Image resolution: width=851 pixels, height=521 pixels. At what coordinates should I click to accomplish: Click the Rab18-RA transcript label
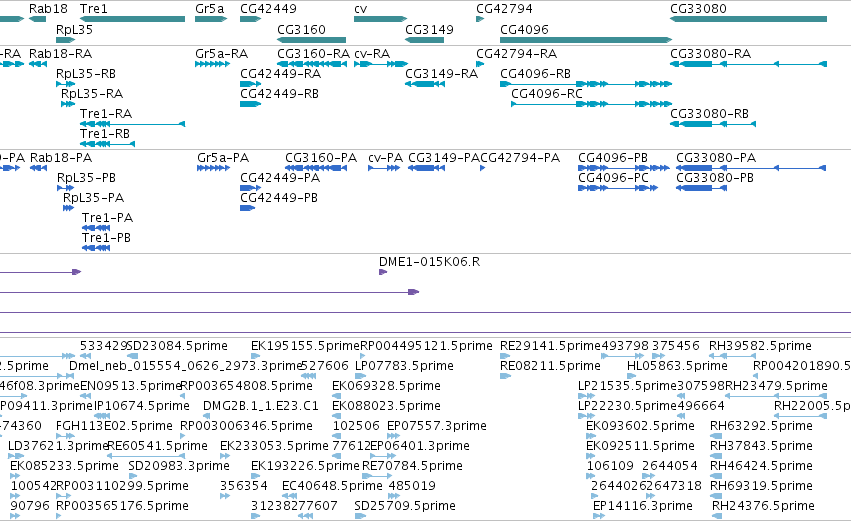[x=60, y=54]
